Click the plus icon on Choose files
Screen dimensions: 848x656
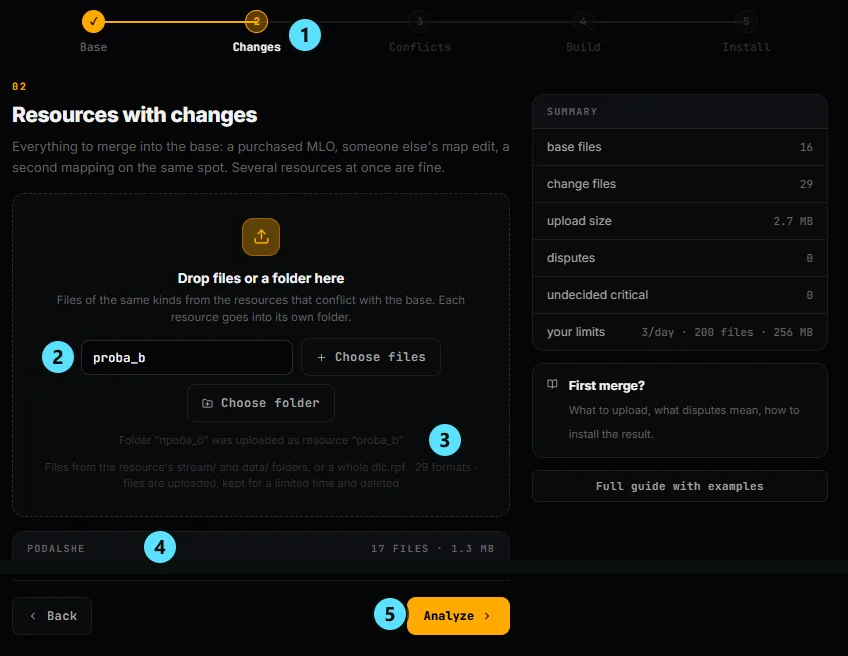321,357
